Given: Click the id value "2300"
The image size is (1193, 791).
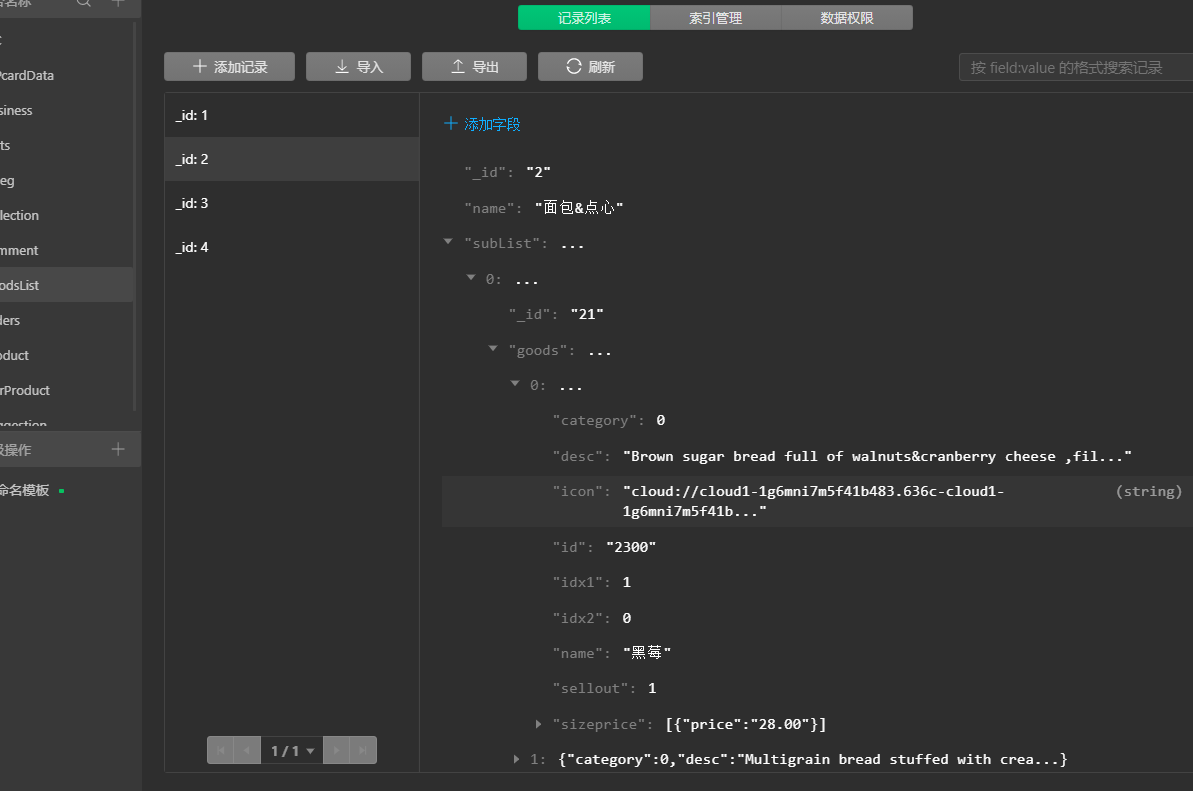Looking at the screenshot, I should click(x=631, y=547).
